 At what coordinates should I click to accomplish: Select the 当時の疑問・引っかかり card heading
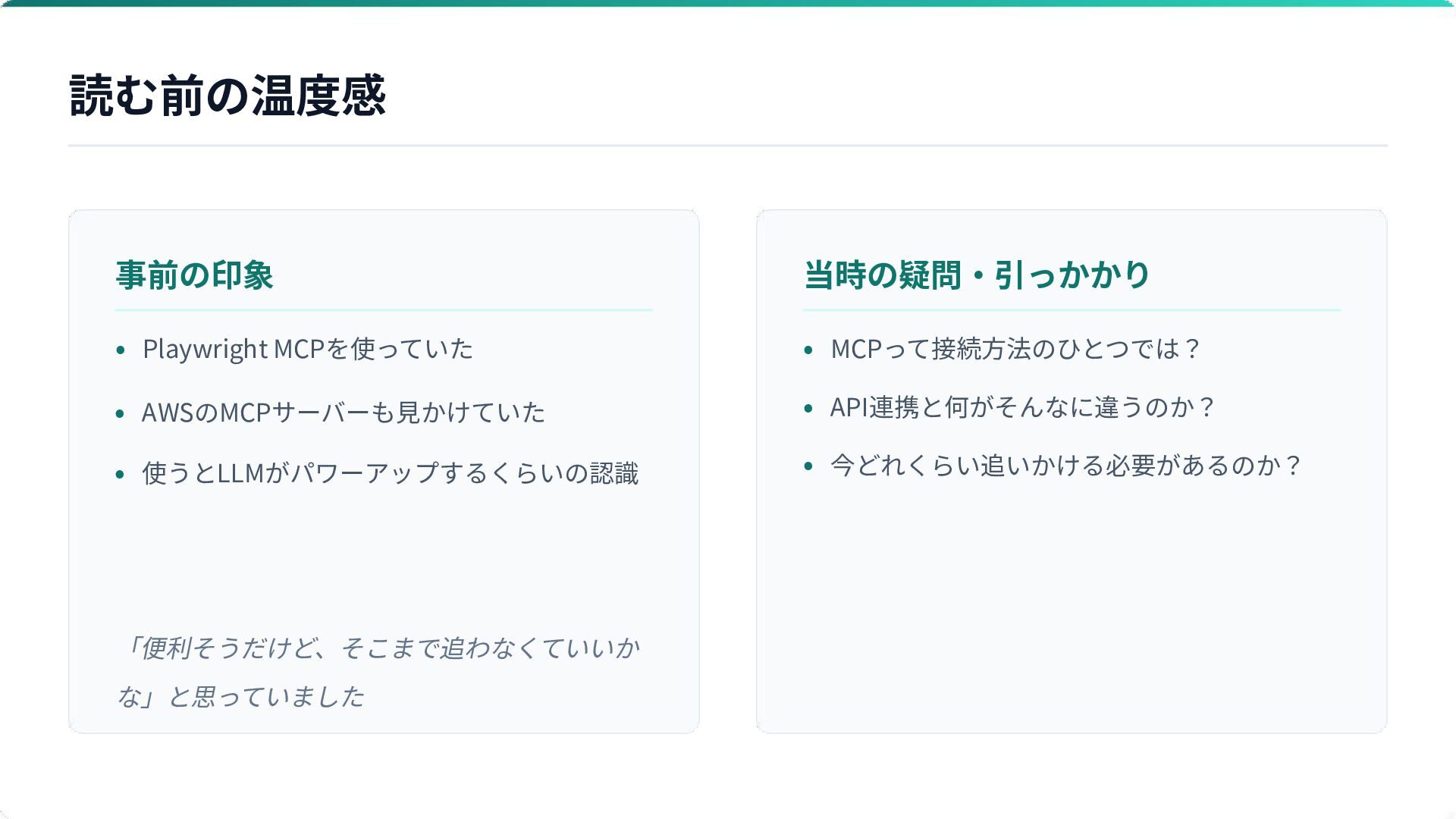[977, 275]
